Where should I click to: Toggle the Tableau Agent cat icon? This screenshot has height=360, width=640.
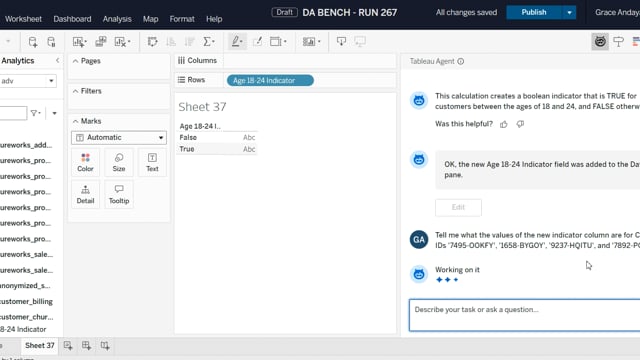pos(600,42)
